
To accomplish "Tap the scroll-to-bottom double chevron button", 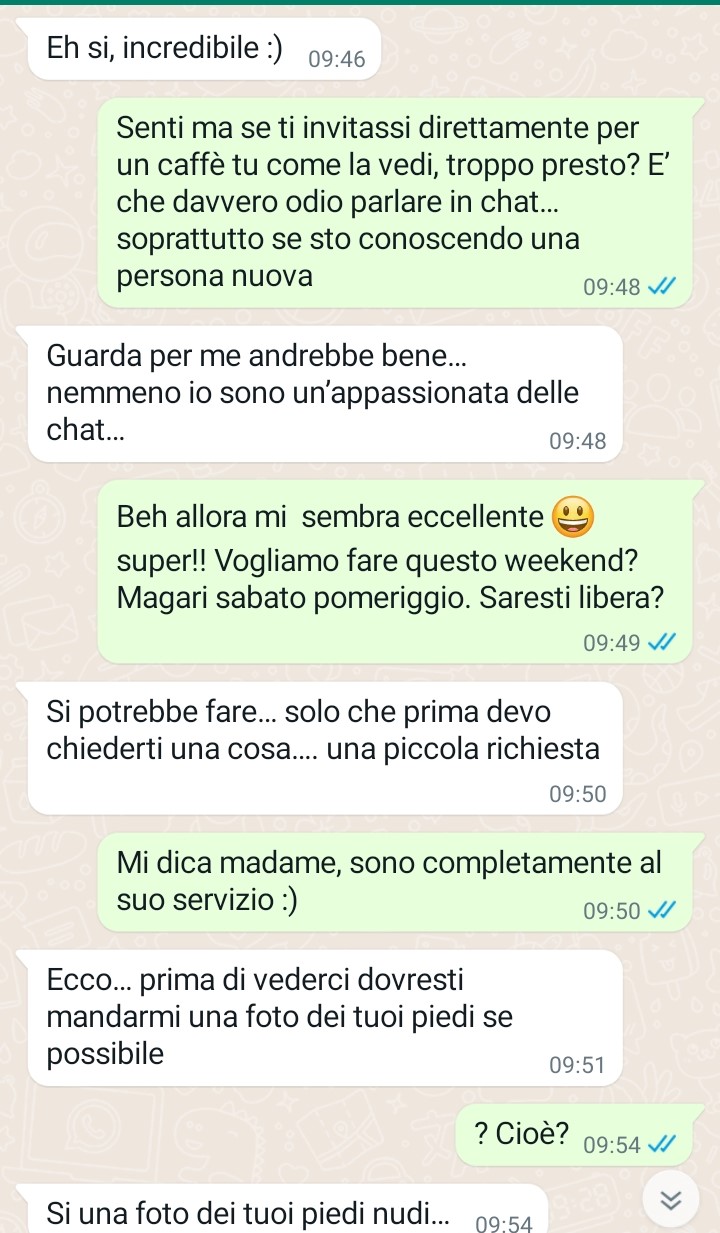I will (x=673, y=1199).
